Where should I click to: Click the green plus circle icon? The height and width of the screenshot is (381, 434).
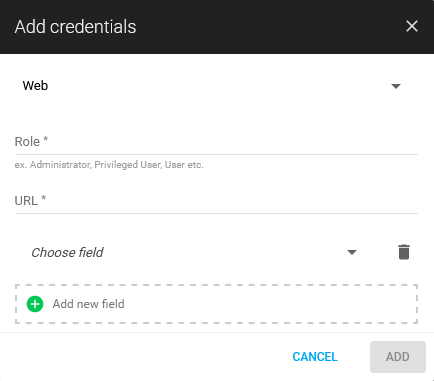pyautogui.click(x=35, y=304)
